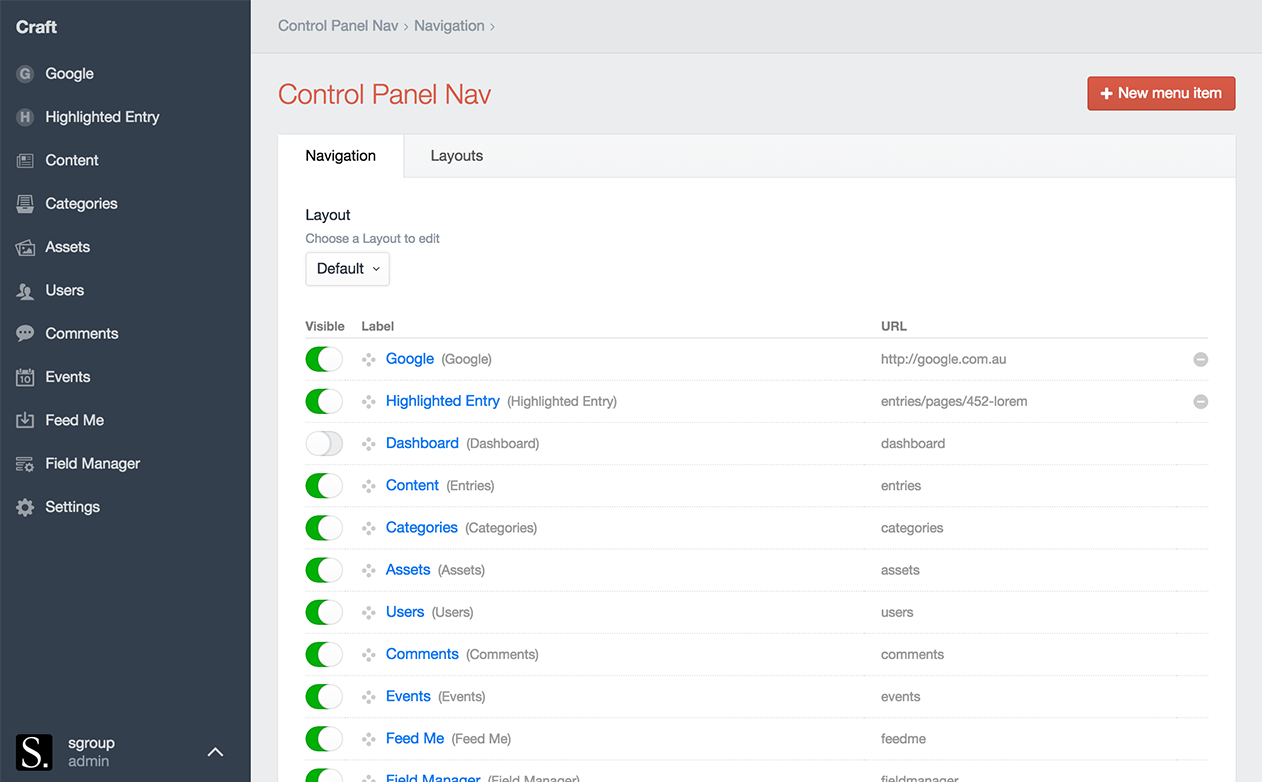Enable the Dashboard visibility toggle
This screenshot has height=782, width=1262.
(x=324, y=443)
